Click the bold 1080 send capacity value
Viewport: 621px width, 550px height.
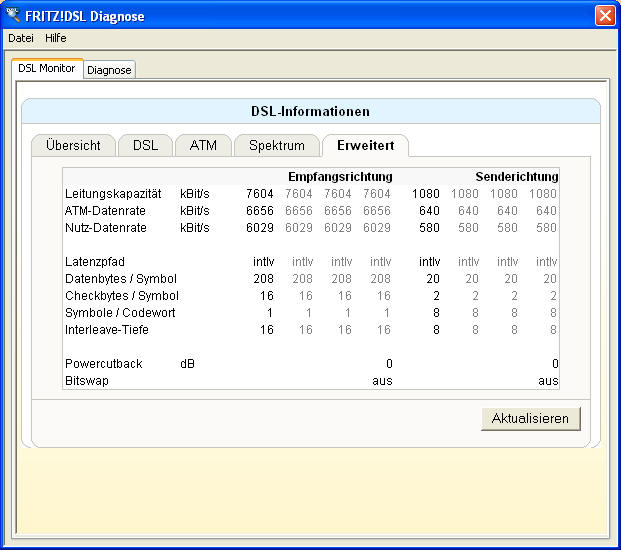coord(426,194)
